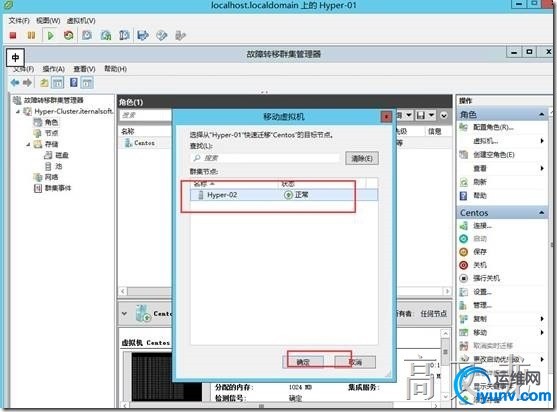Image resolution: width=557 pixels, height=412 pixels.
Task: Select the Centos role row in roles list
Action: [x=145, y=143]
